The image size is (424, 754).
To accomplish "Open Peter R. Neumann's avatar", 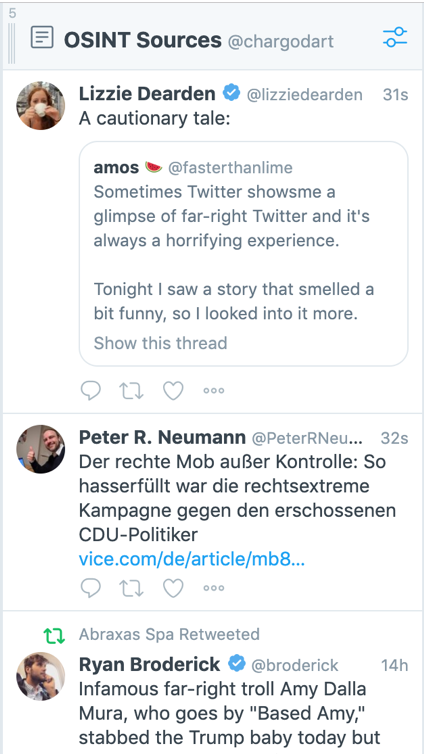I will (x=40, y=449).
